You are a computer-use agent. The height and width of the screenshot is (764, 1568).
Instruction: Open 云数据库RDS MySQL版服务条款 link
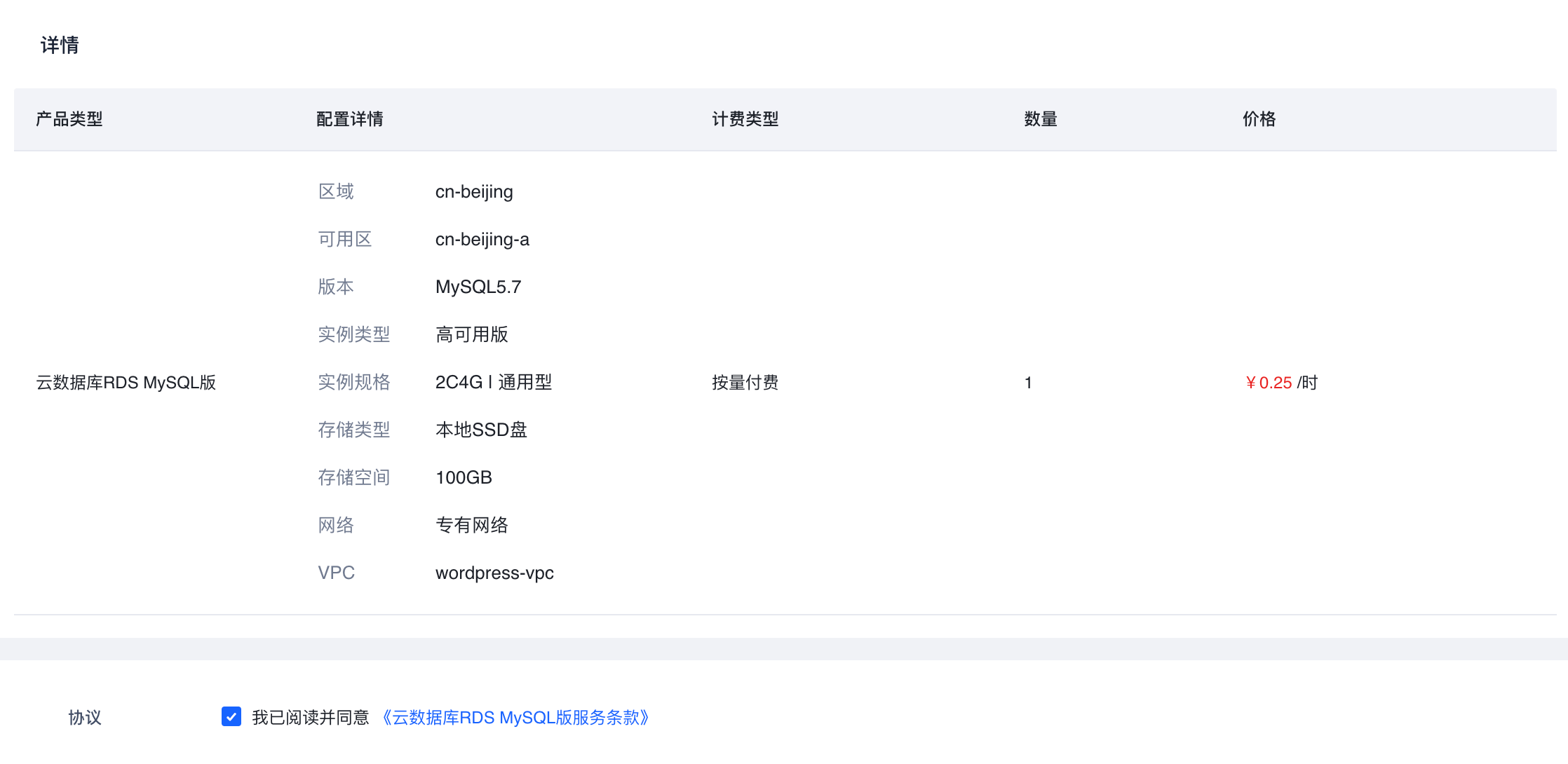(515, 717)
